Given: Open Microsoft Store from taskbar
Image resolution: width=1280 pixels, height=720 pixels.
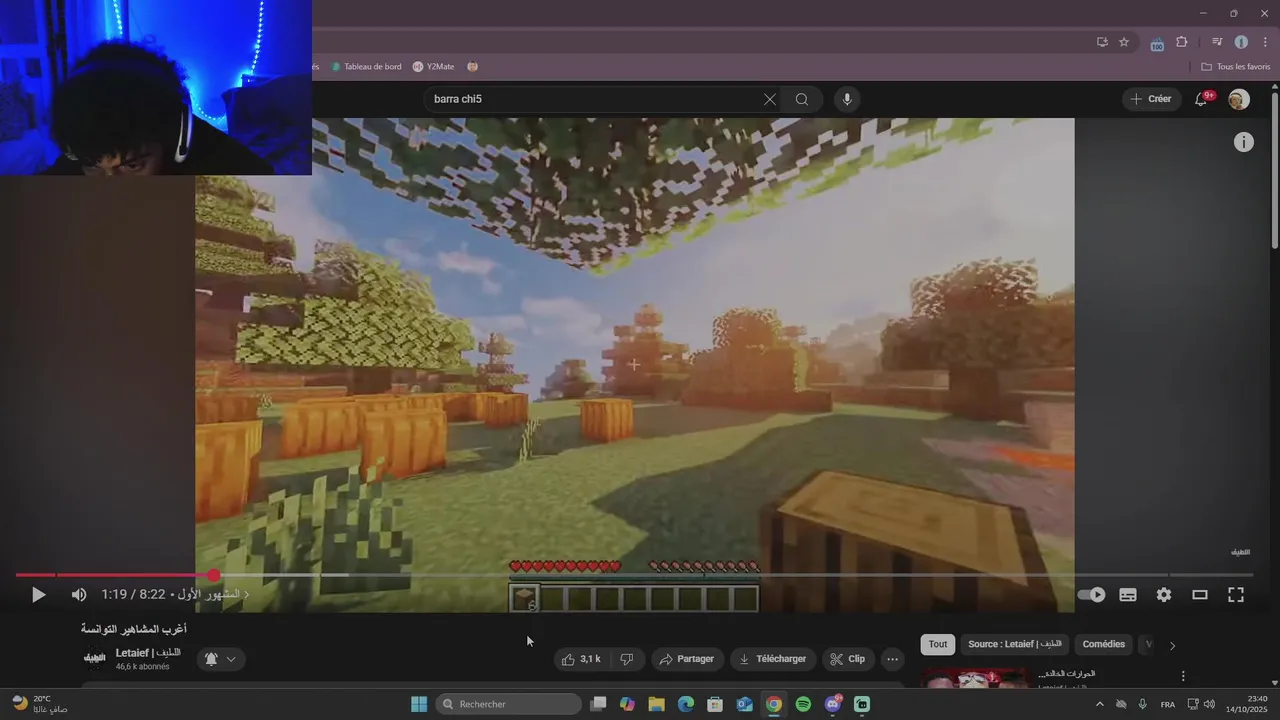Looking at the screenshot, I should 715,704.
